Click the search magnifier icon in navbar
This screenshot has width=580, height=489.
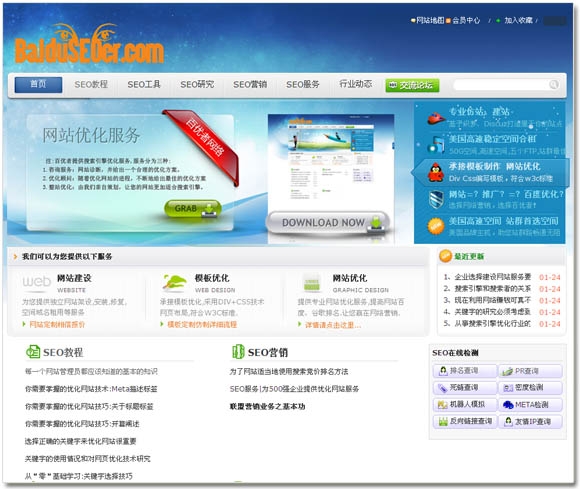(553, 85)
